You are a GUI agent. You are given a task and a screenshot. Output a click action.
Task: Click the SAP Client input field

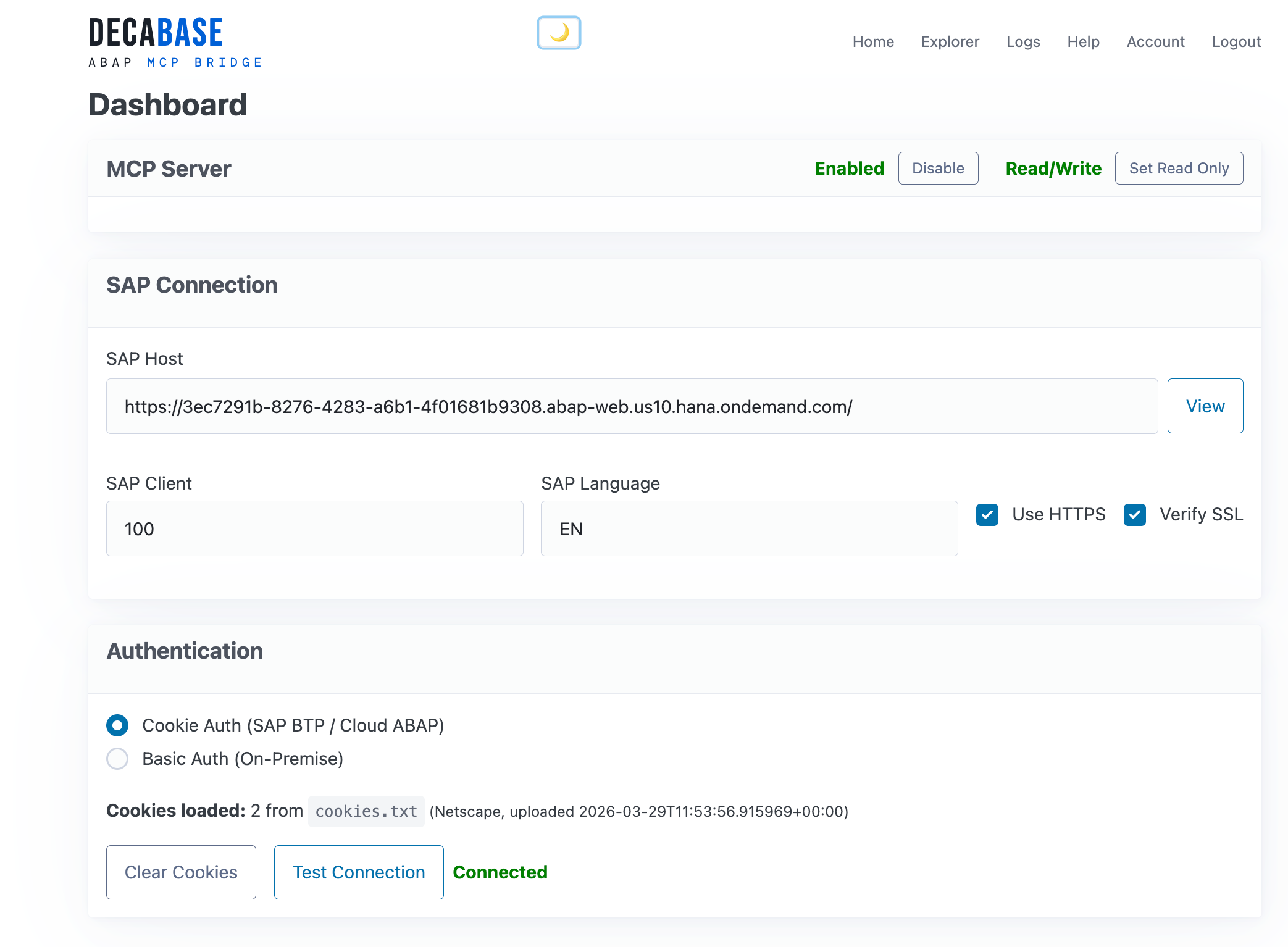coord(315,528)
